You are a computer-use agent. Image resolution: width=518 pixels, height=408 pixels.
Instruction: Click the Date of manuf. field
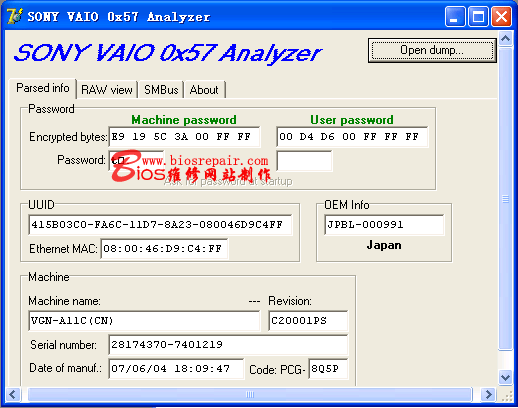(x=176, y=369)
